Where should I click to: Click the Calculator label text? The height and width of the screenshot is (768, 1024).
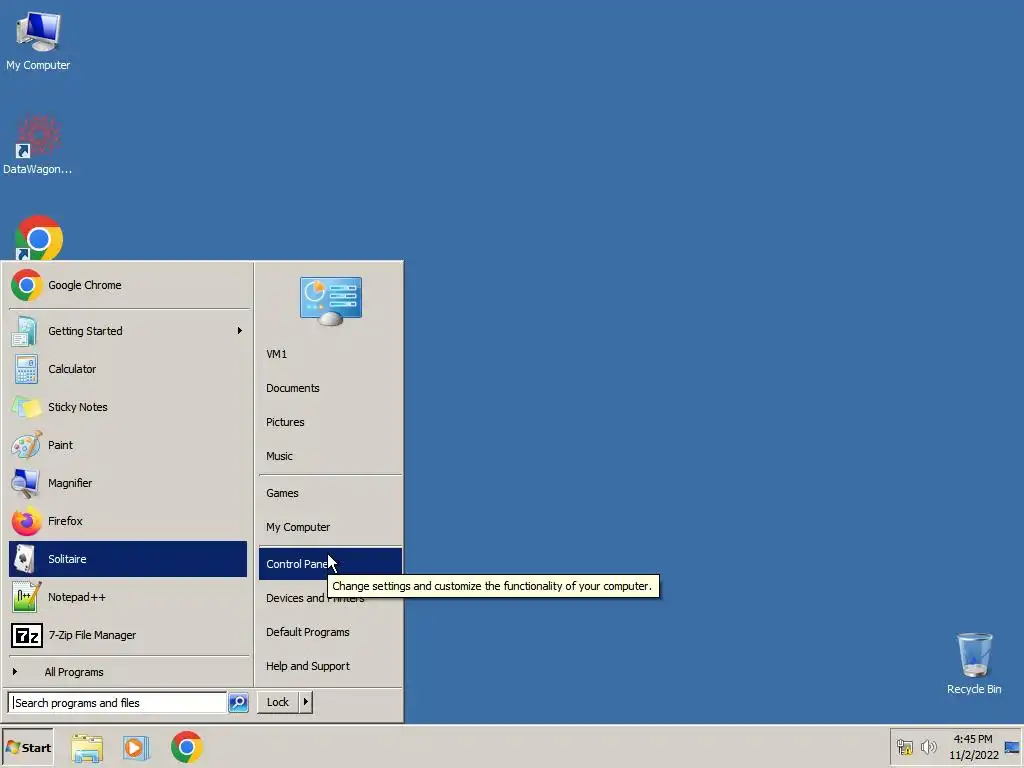72,369
